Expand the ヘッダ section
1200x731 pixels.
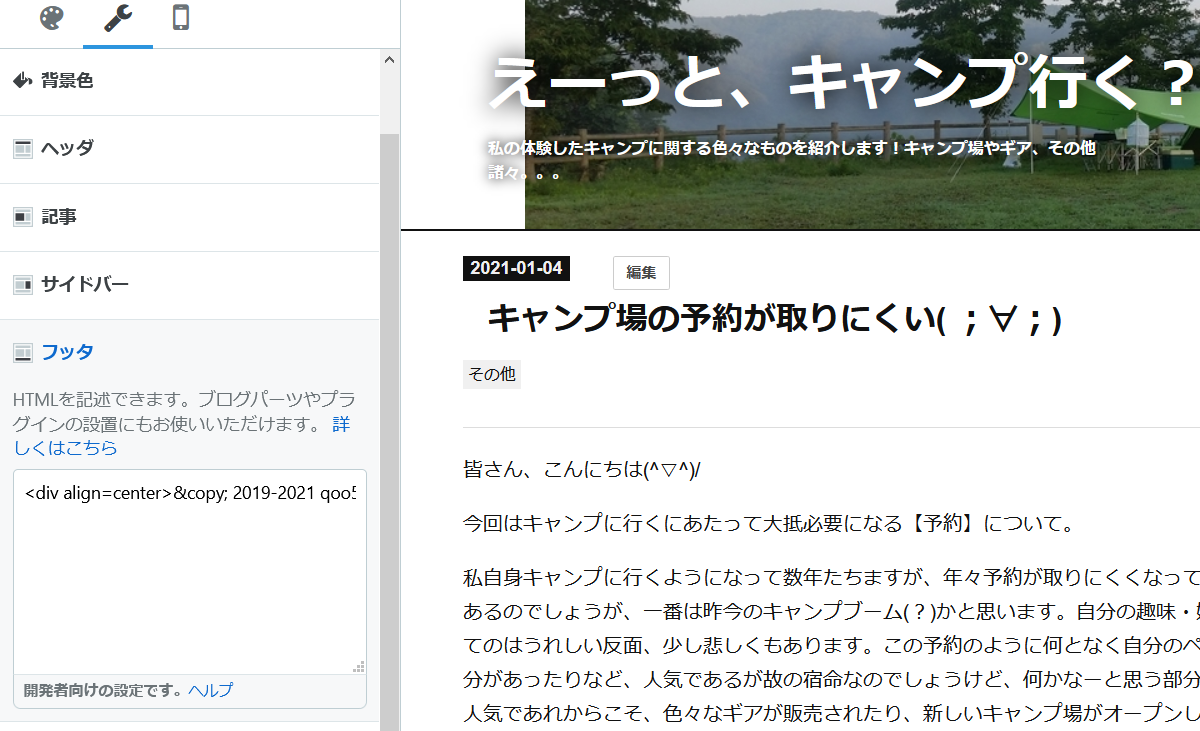[190, 149]
